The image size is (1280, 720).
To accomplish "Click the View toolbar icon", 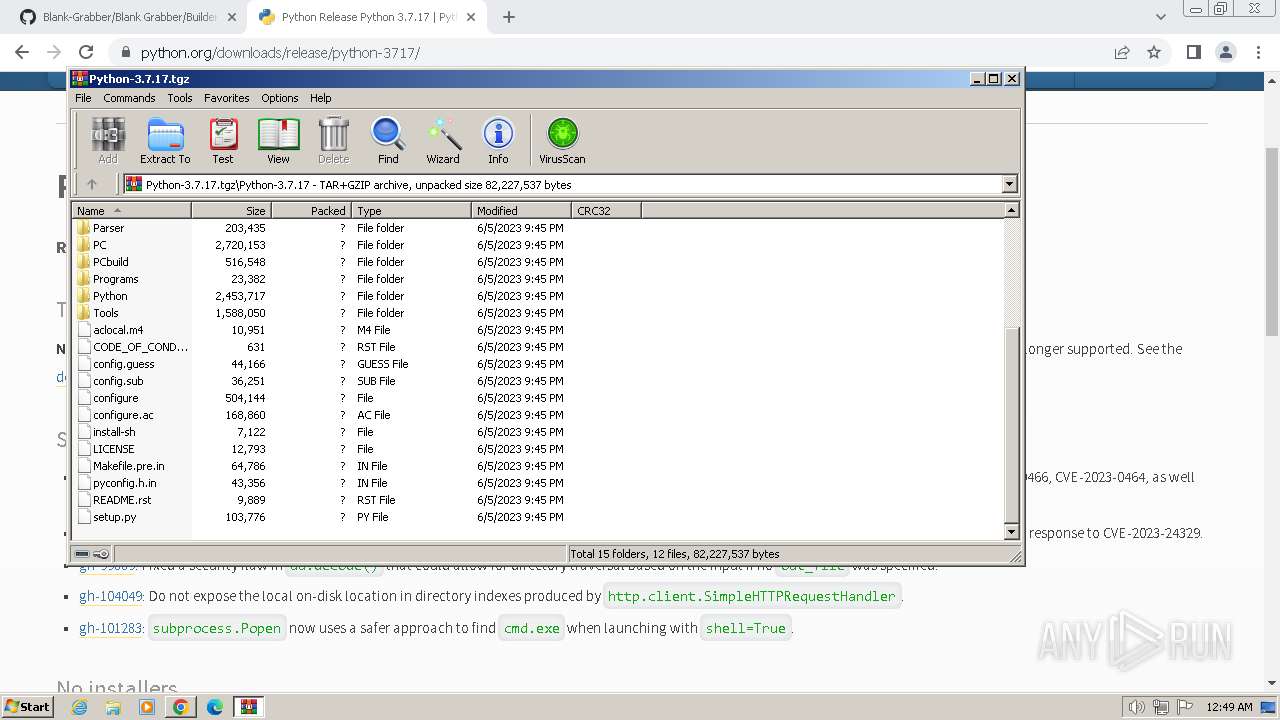I will (278, 140).
